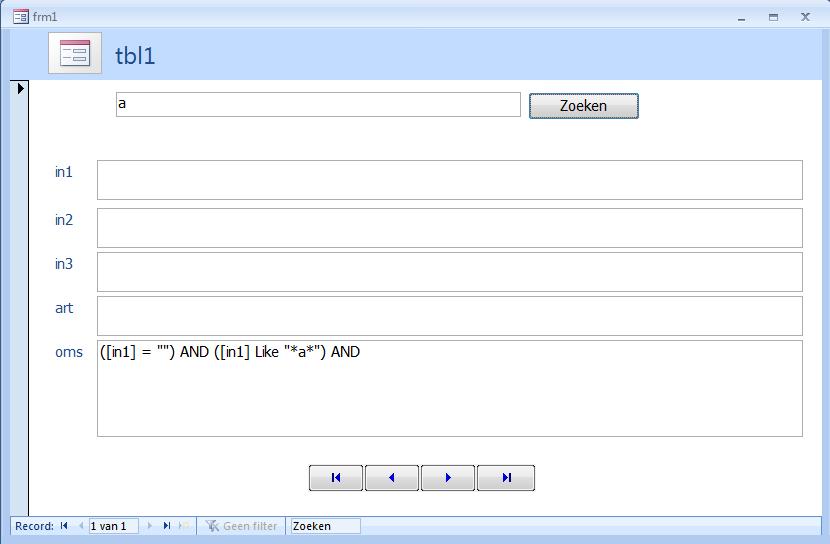
Task: Go to previous record using the form button
Action: click(x=392, y=478)
